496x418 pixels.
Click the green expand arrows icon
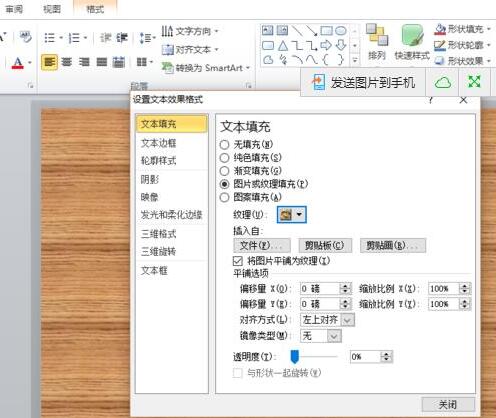[474, 81]
